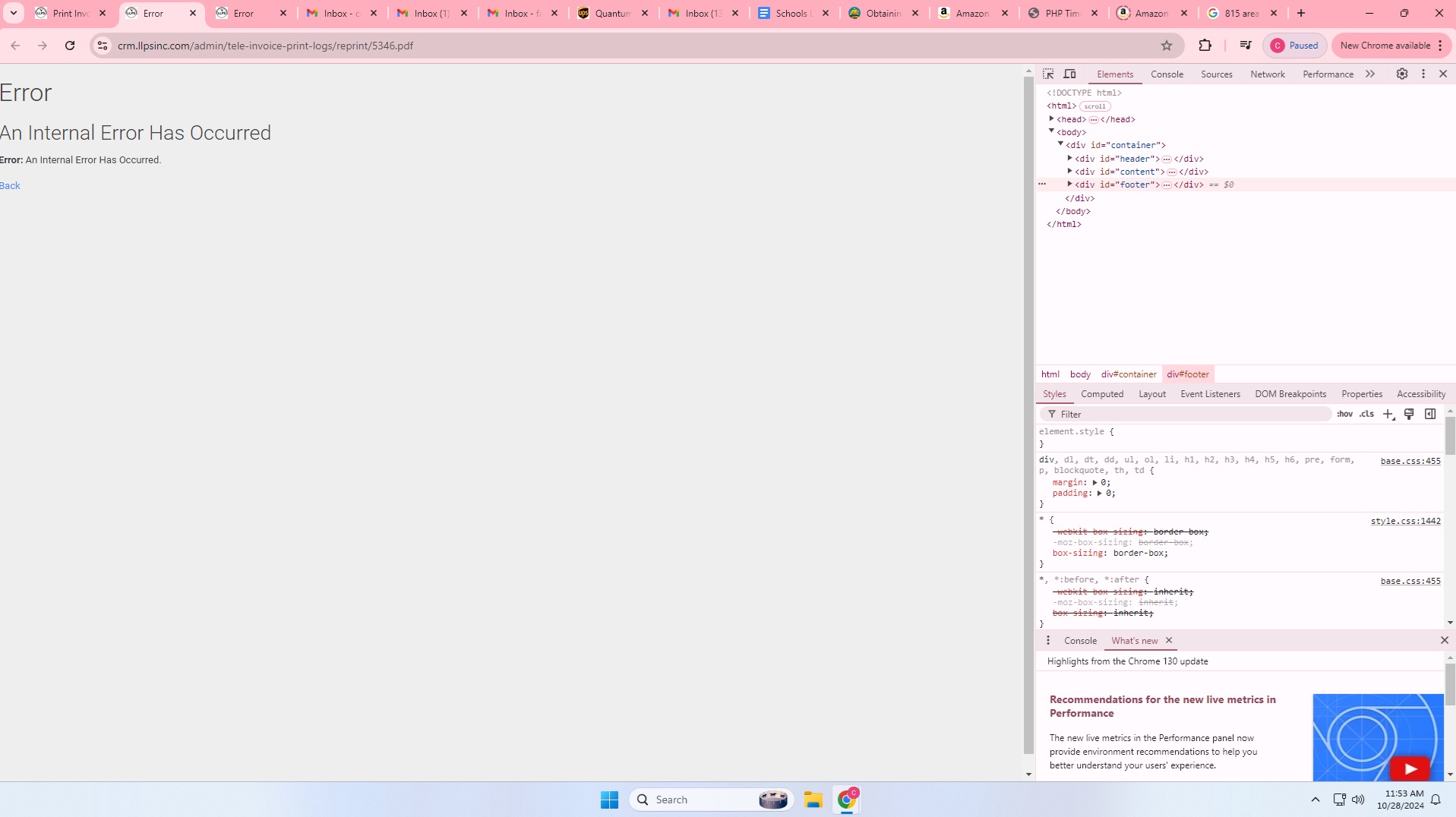Image resolution: width=1456 pixels, height=817 pixels.
Task: Switch to the Network tab
Action: pos(1267,74)
